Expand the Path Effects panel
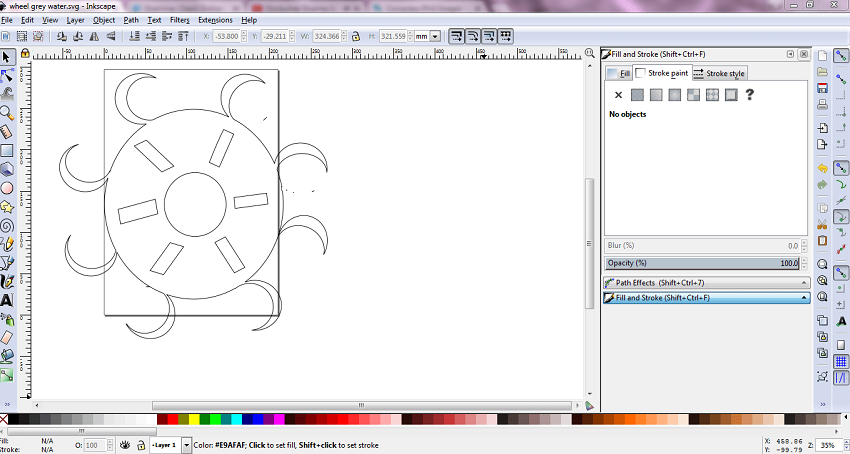Viewport: 850px width, 454px height. pos(707,283)
